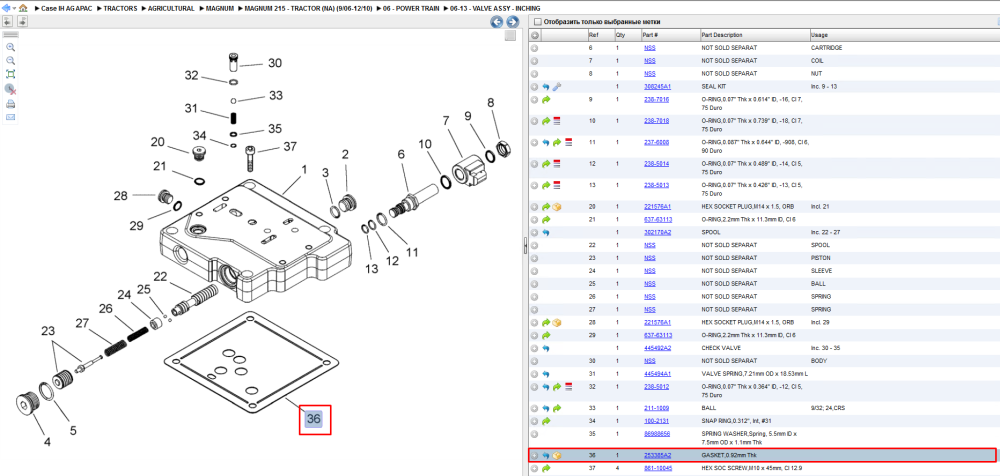Image resolution: width=1000 pixels, height=476 pixels.
Task: Open the SEAL KIT part number link
Action: (x=657, y=86)
